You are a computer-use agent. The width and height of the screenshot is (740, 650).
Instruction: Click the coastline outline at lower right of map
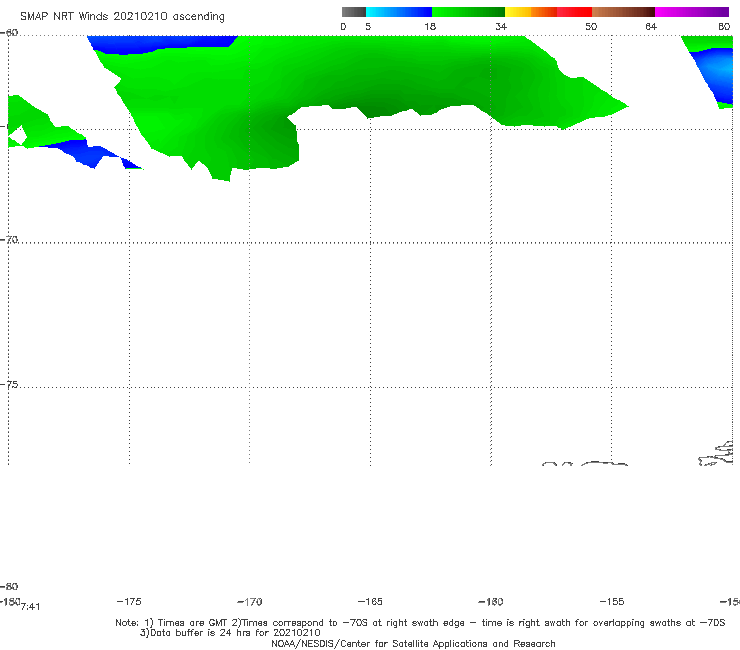click(x=716, y=454)
